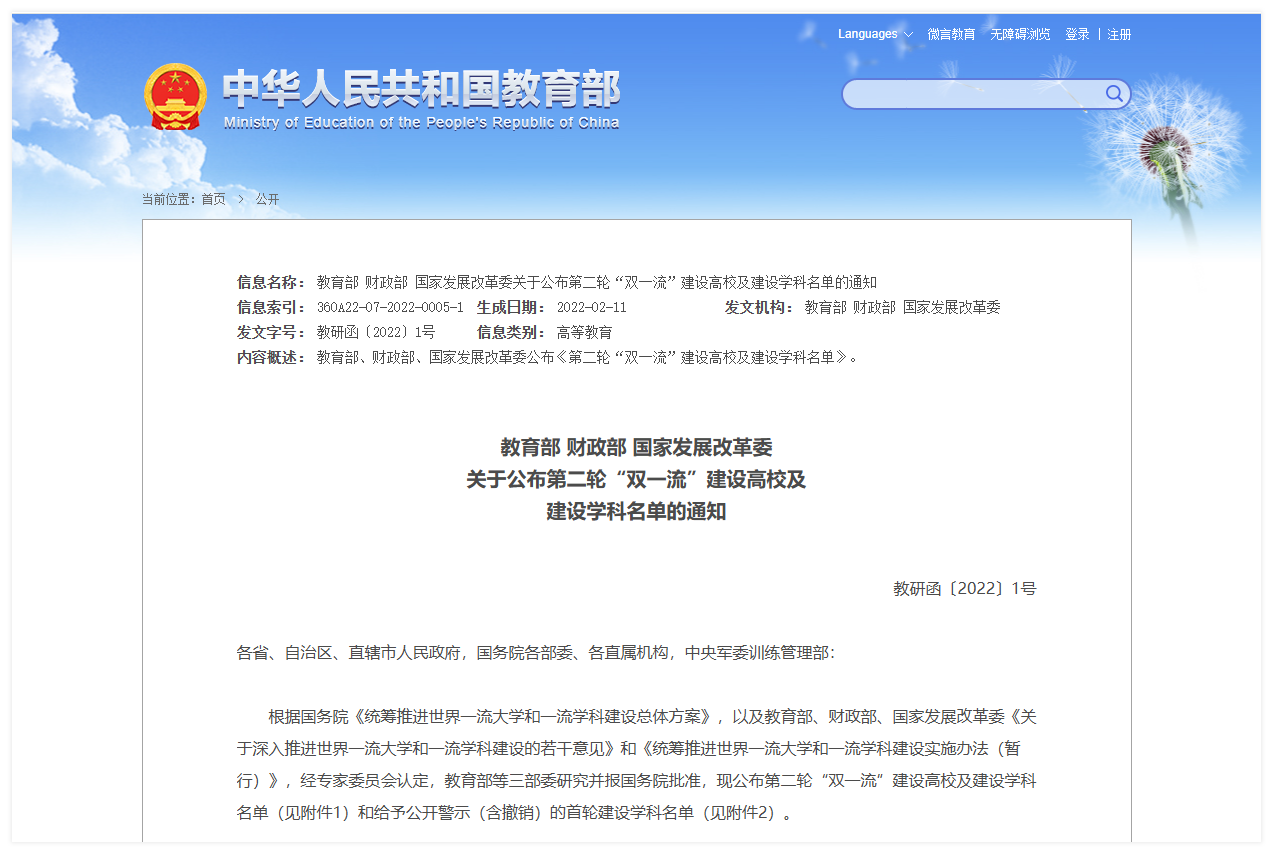The image size is (1269, 856).
Task: Select 高等教育 category value
Action: [x=585, y=333]
